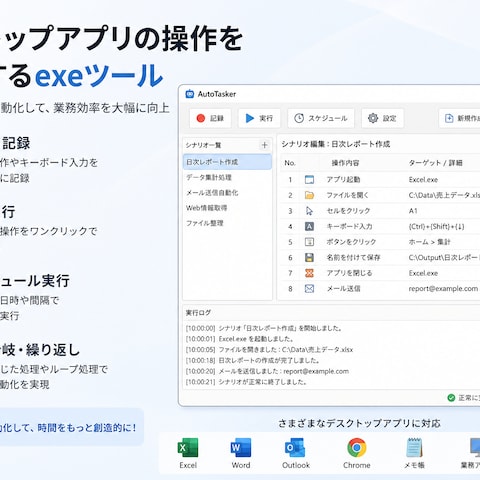This screenshot has width=480, height=480.
Task: Click the 実行 run button
Action: [x=259, y=118]
